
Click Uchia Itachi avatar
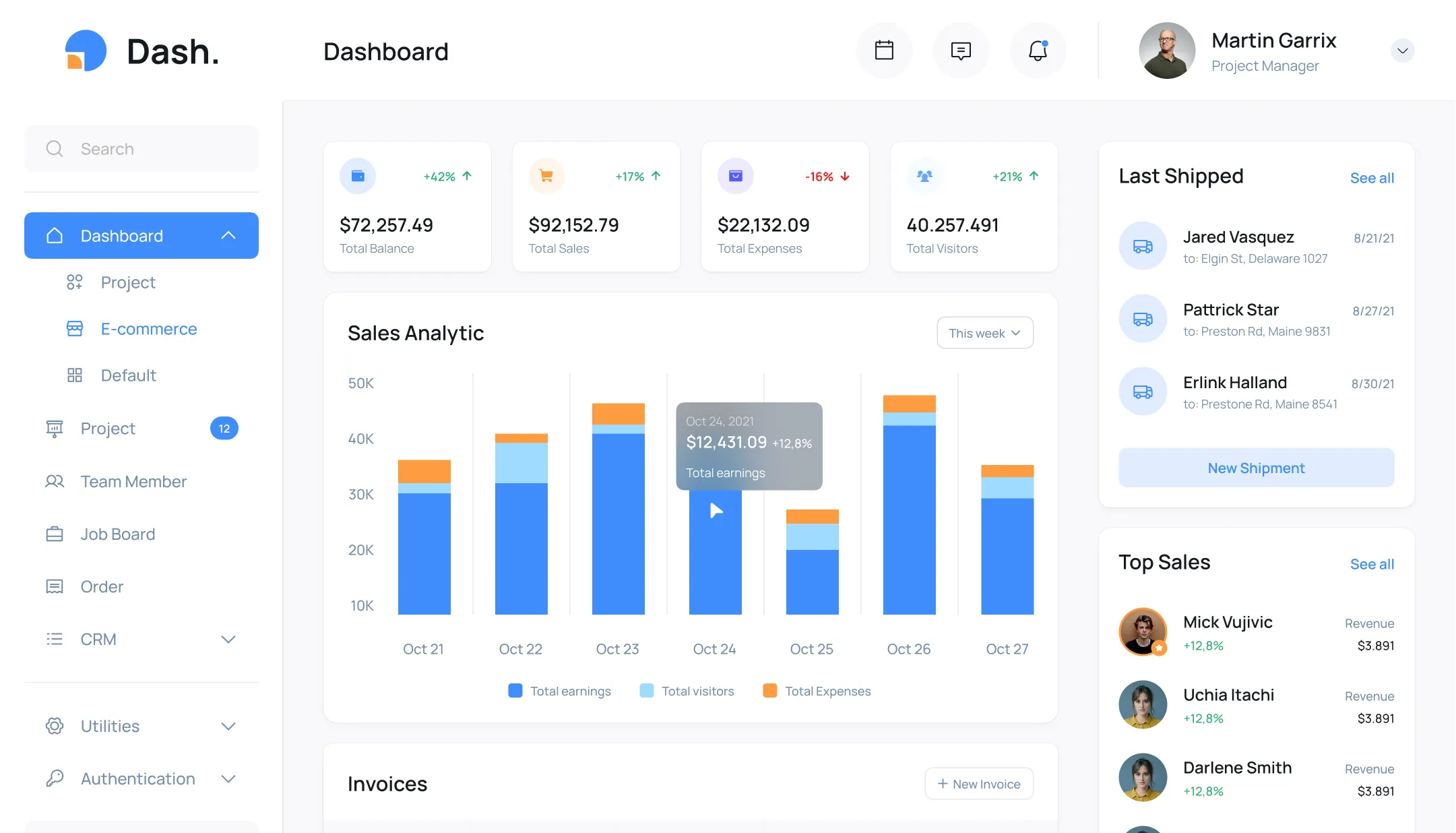1143,704
